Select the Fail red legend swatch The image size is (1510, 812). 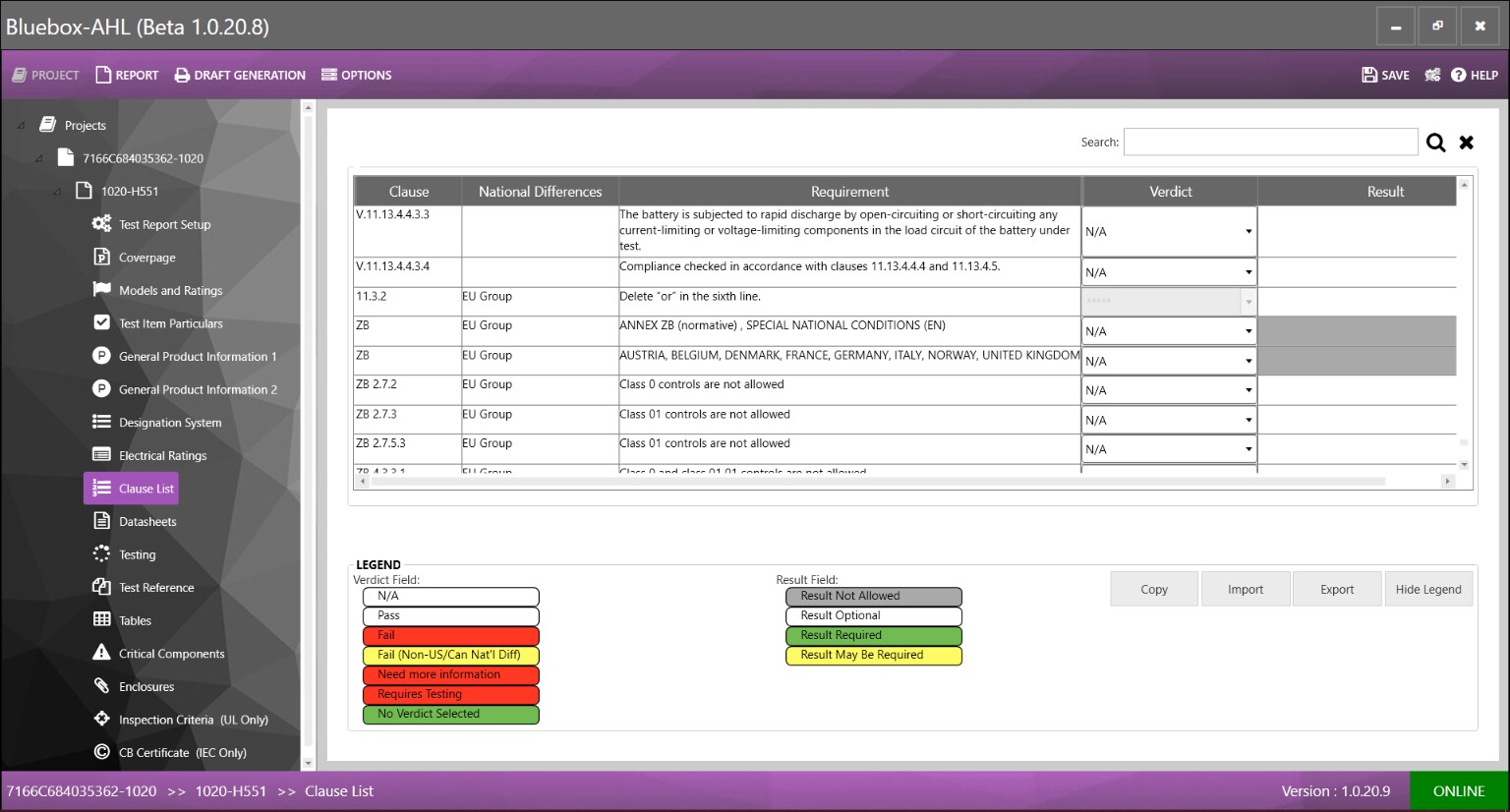(x=450, y=635)
